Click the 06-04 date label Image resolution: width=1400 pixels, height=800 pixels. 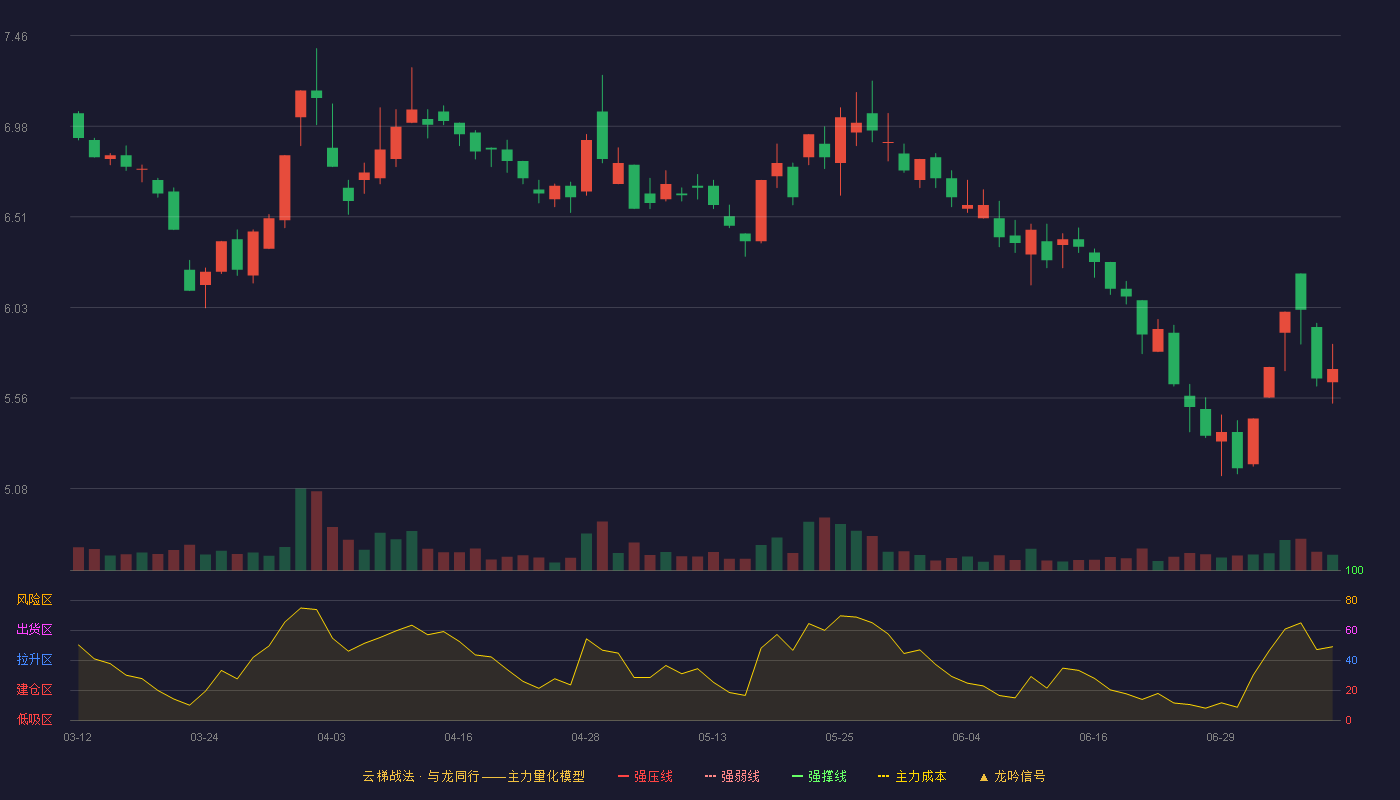966,737
